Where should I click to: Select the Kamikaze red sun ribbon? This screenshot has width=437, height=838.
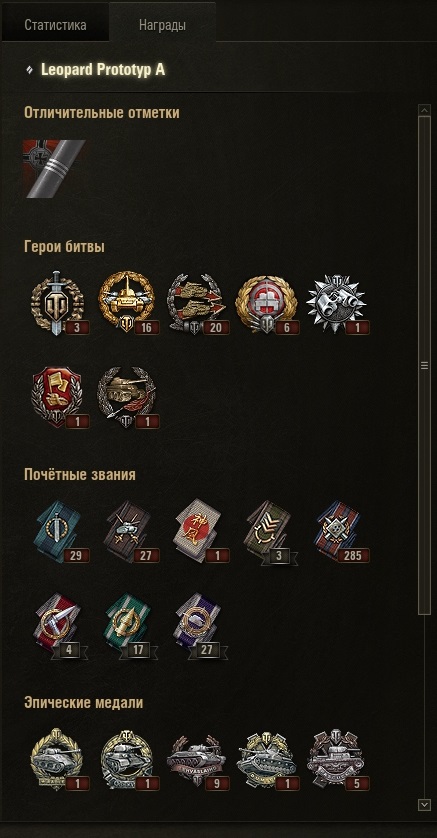[x=200, y=531]
